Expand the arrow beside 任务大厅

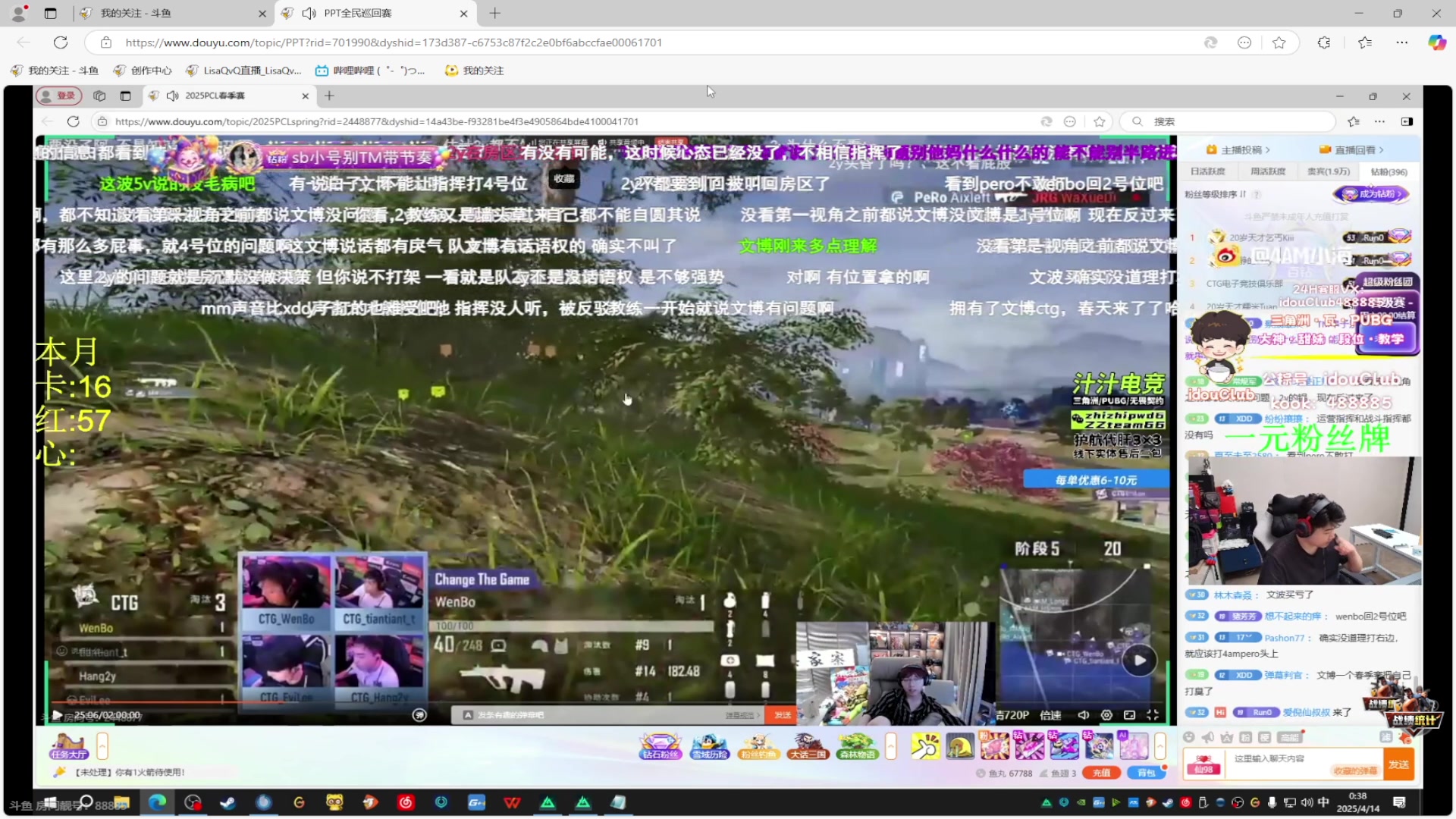[x=102, y=746]
